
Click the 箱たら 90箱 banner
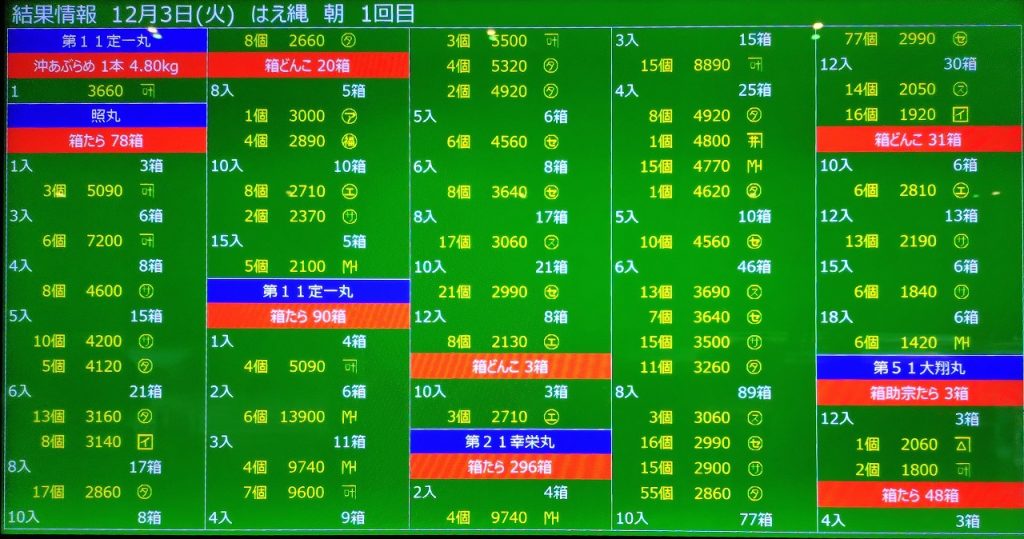point(308,317)
